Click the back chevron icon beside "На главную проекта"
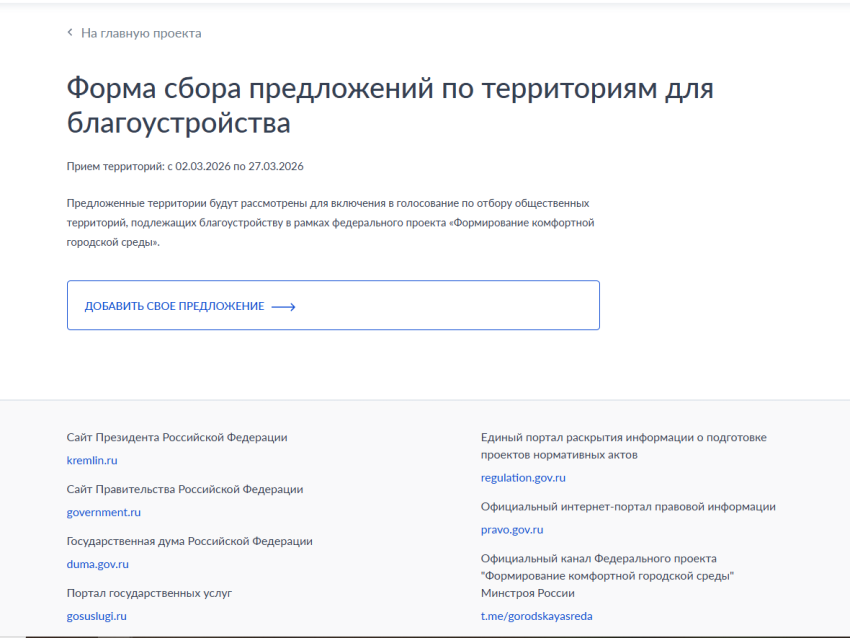 68,32
